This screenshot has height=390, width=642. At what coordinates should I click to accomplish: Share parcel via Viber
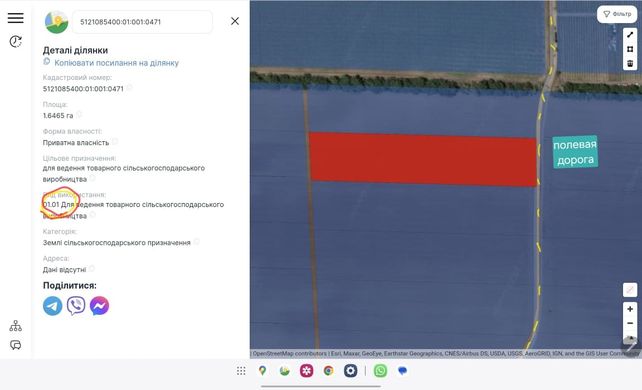[x=76, y=306]
